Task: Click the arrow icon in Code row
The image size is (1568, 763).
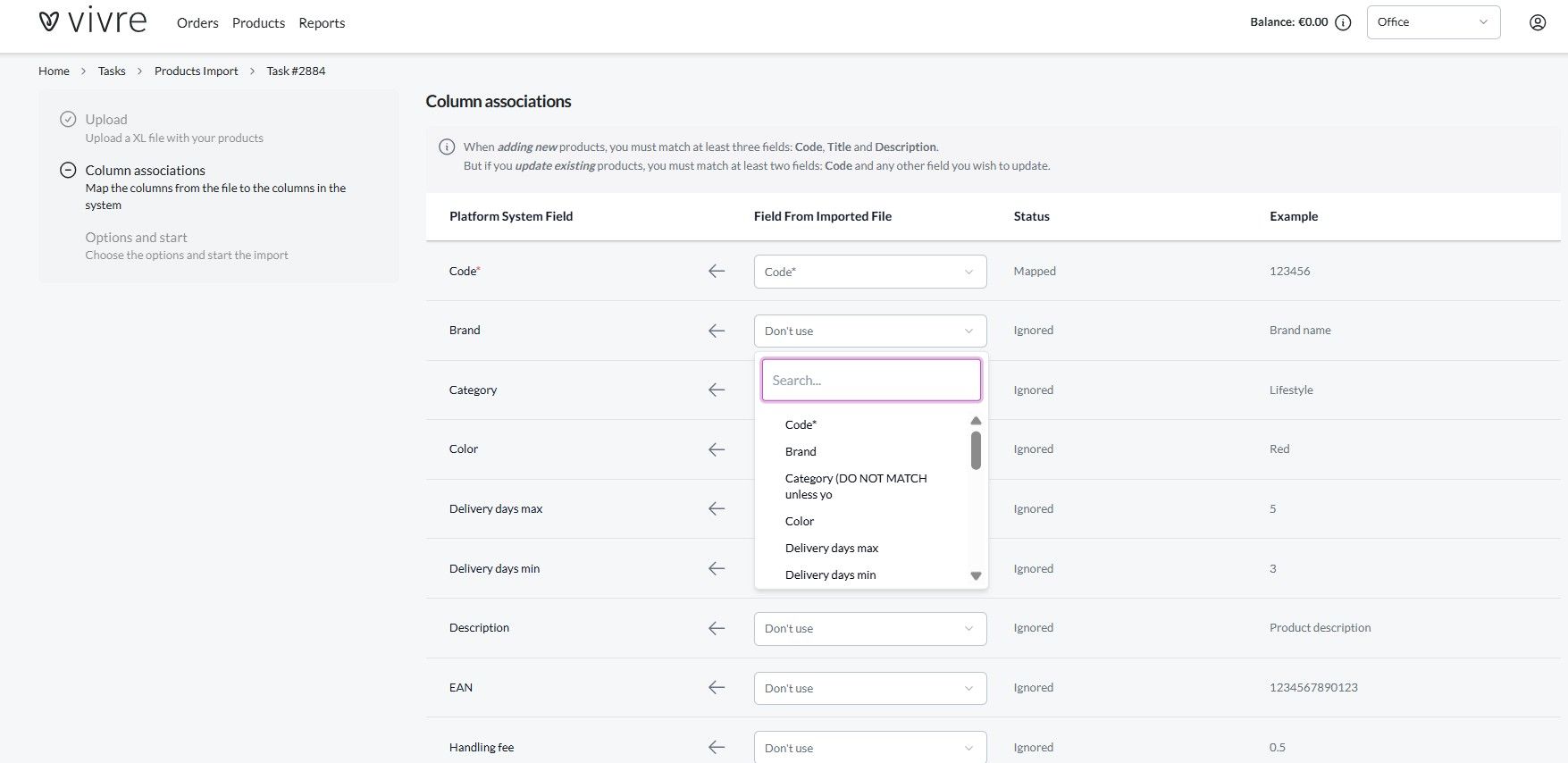Action: tap(717, 271)
